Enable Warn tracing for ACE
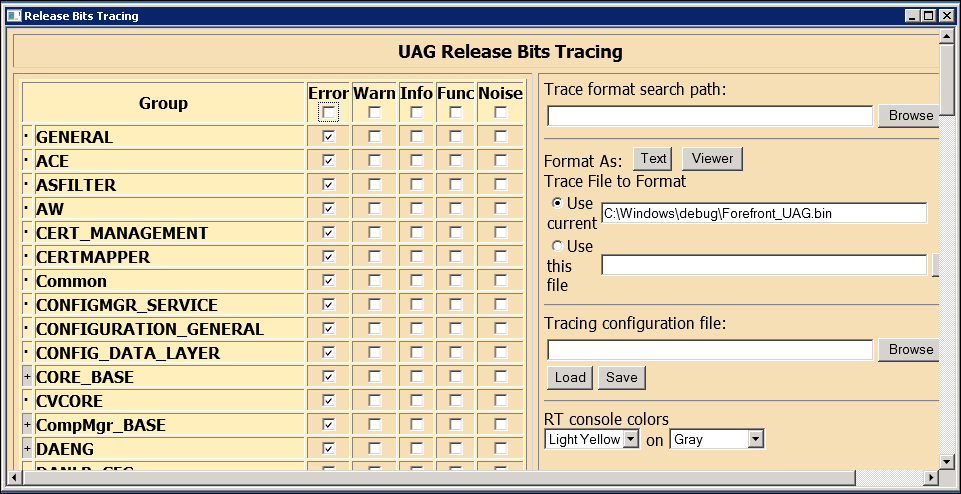 pyautogui.click(x=374, y=160)
